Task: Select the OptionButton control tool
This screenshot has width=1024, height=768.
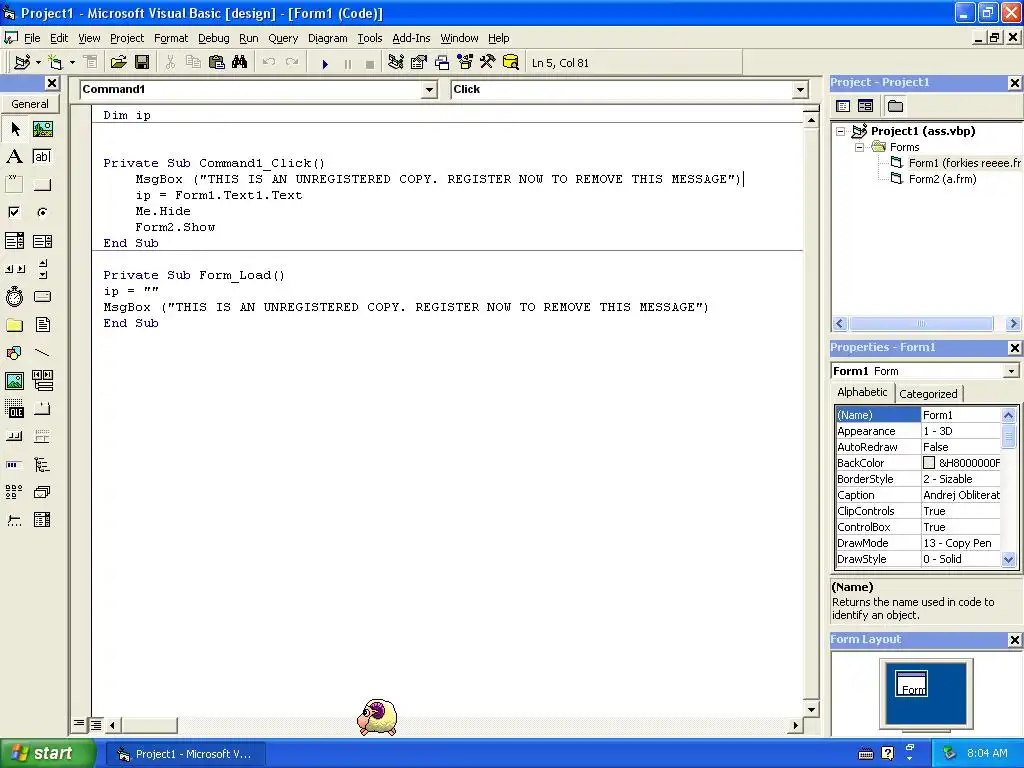Action: pyautogui.click(x=42, y=212)
